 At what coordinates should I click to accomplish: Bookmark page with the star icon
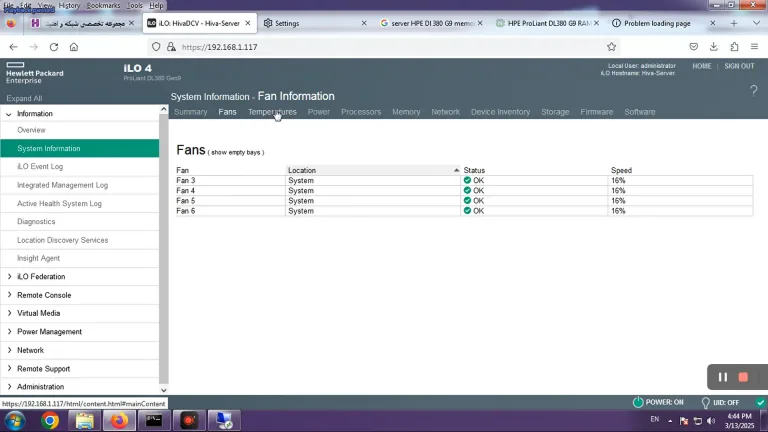[x=611, y=47]
